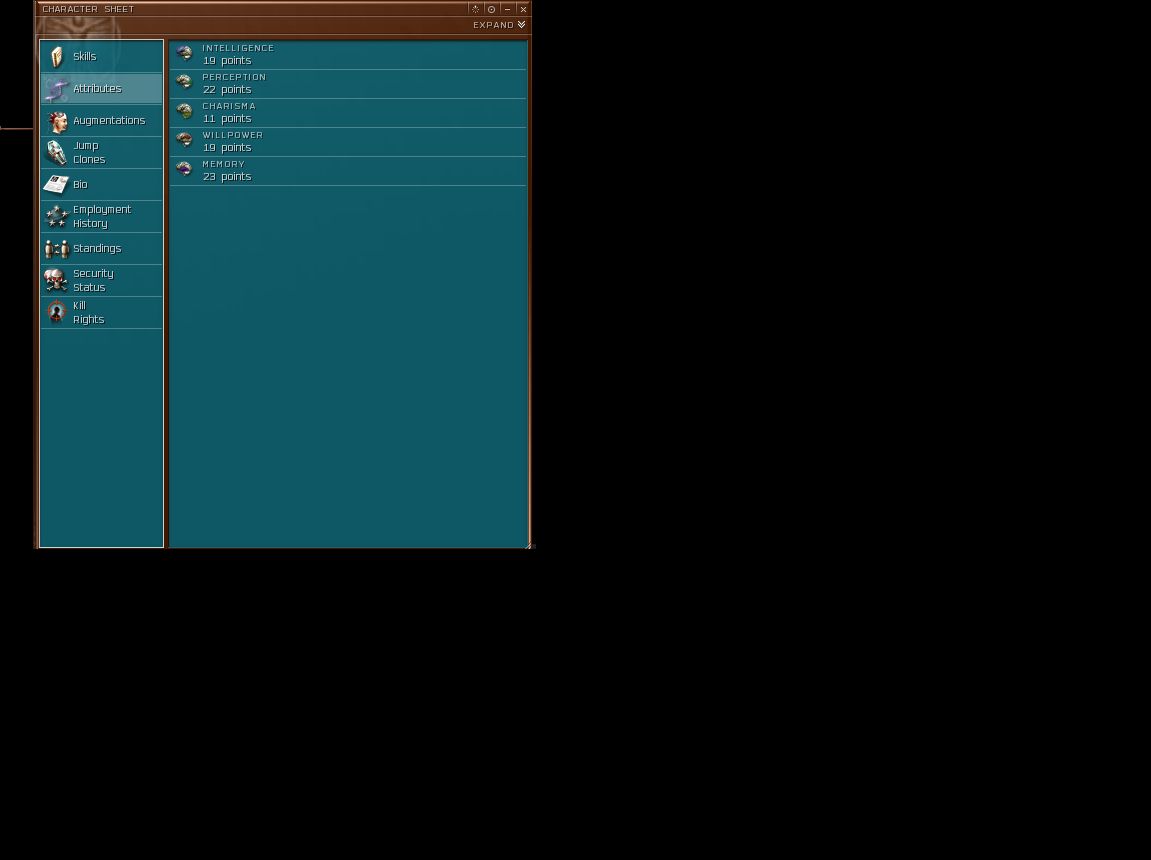Click the Skills book icon
This screenshot has height=860, width=1151.
pyautogui.click(x=57, y=57)
